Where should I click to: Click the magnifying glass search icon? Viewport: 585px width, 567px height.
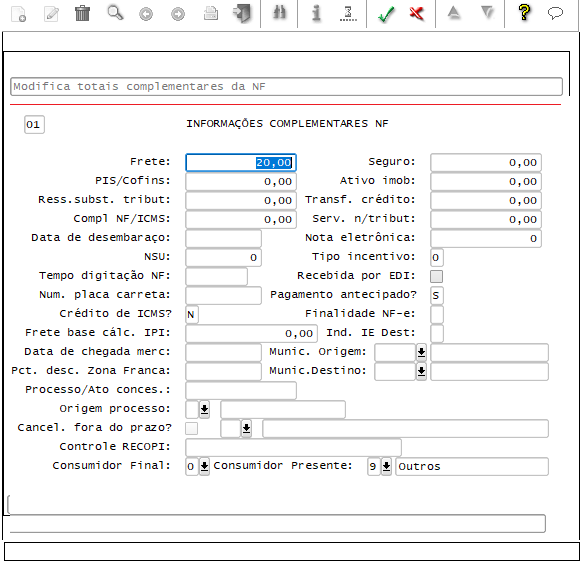coord(115,13)
